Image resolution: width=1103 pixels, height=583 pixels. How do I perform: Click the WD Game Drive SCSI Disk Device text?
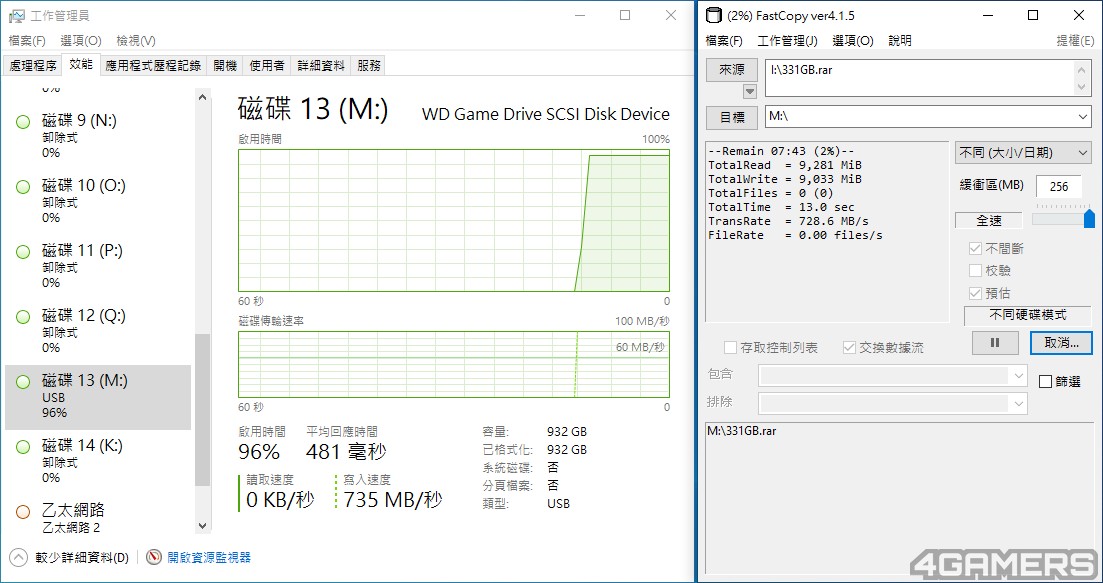(545, 115)
